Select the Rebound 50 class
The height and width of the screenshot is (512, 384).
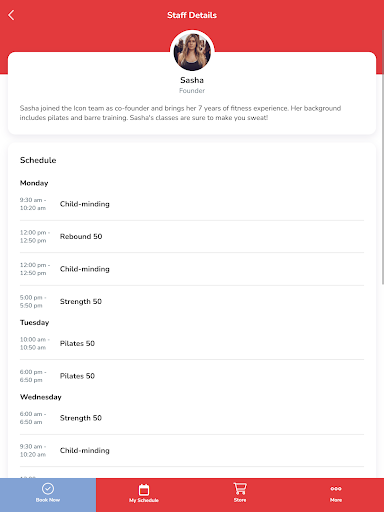[192, 236]
